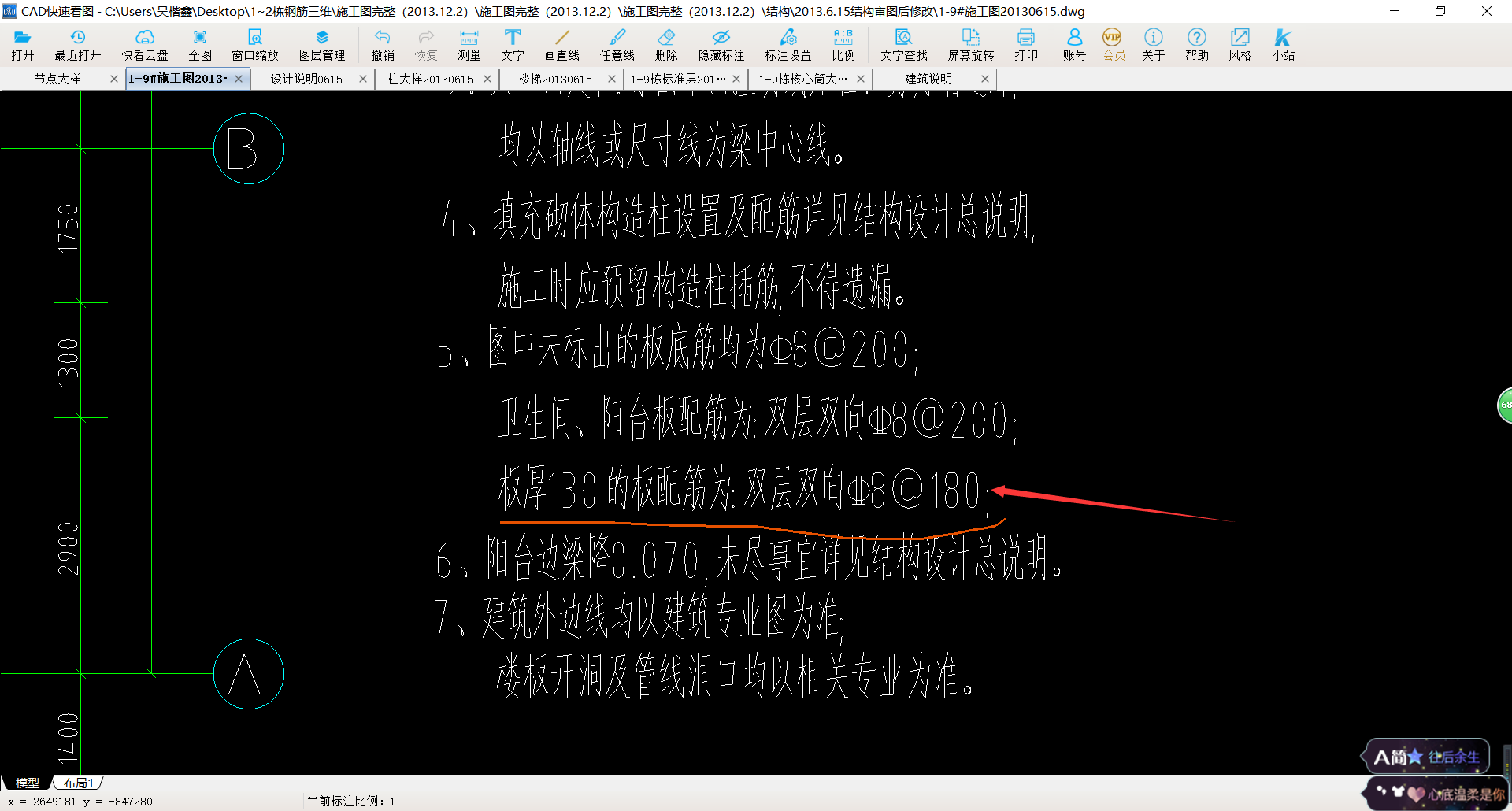Open the 最近打开 recent files list

tap(77, 45)
